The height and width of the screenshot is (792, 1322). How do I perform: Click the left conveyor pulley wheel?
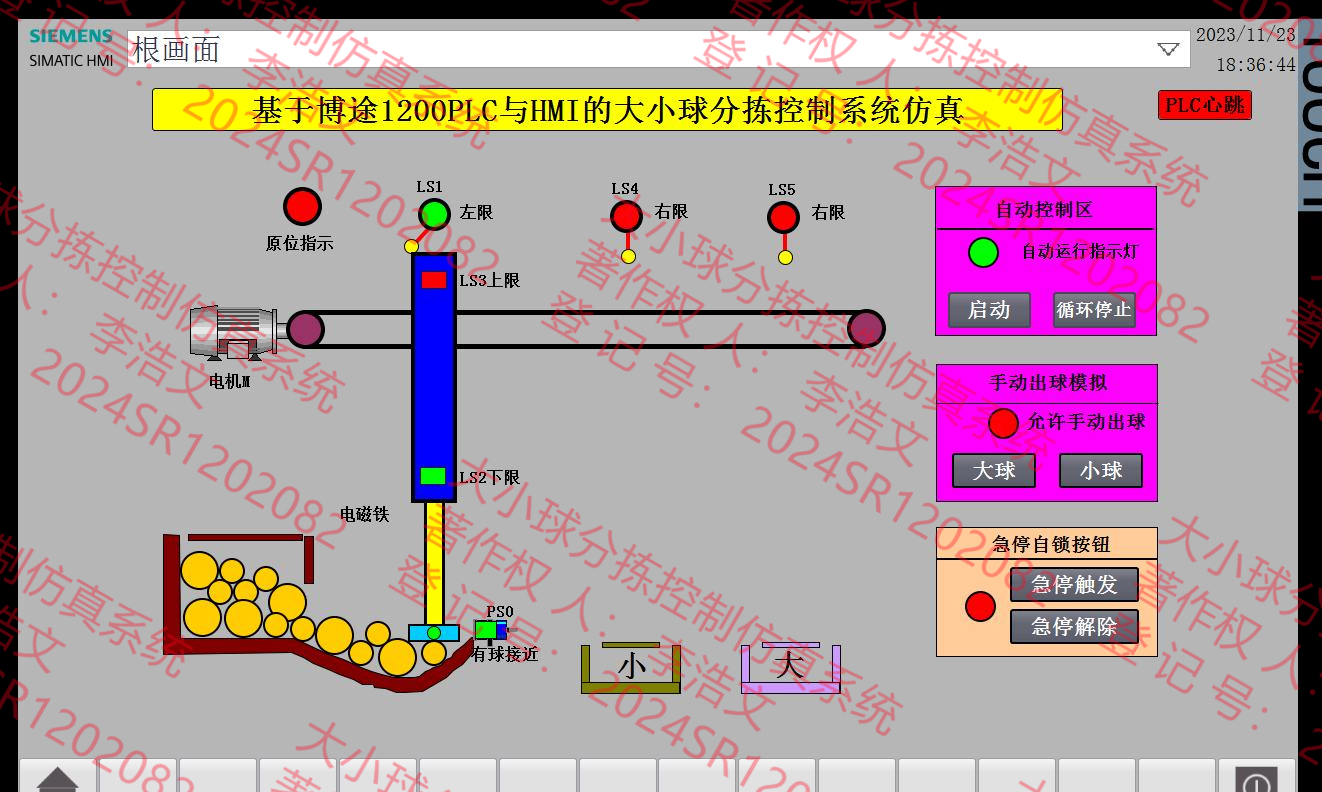[x=305, y=329]
